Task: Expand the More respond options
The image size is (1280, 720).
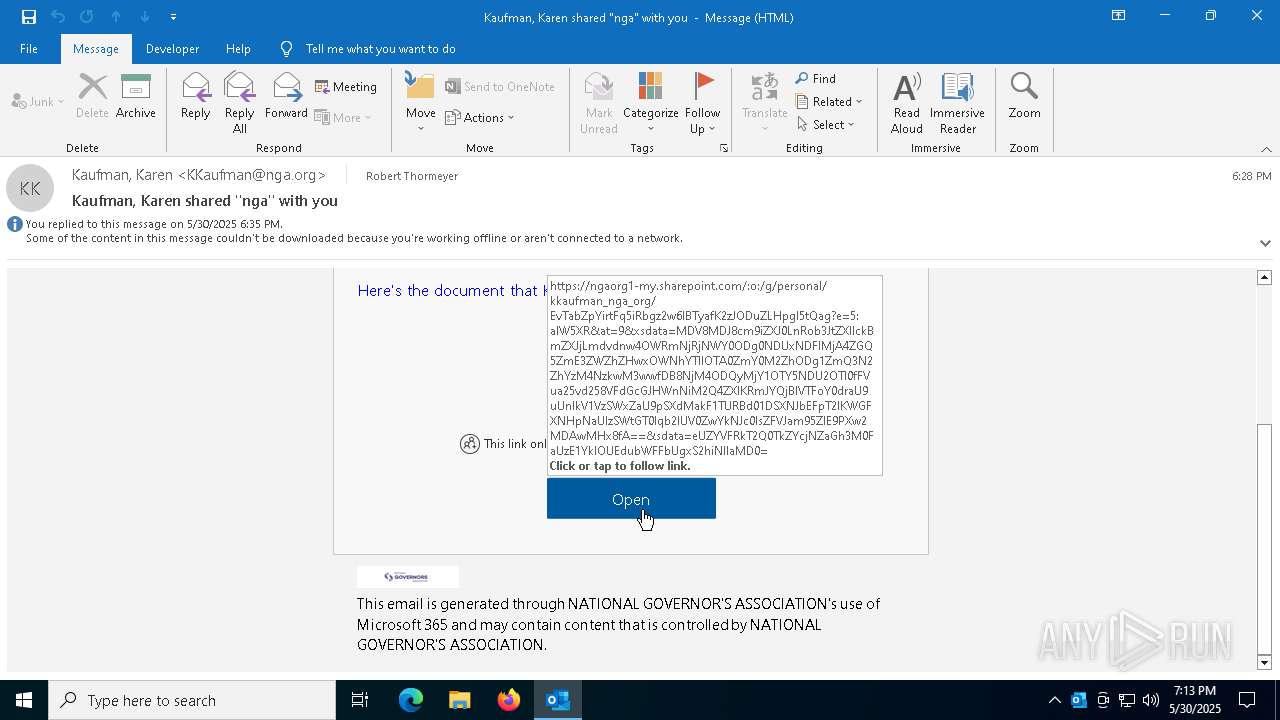Action: (x=343, y=117)
